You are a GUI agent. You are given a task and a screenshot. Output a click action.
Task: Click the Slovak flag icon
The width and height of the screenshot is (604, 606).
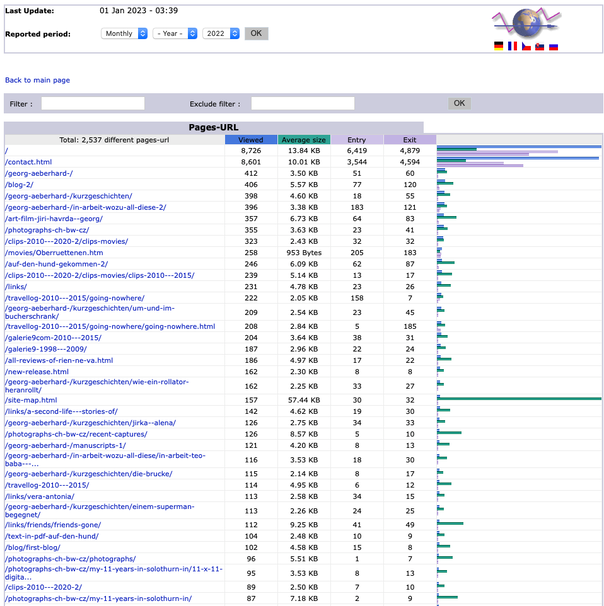[540, 47]
